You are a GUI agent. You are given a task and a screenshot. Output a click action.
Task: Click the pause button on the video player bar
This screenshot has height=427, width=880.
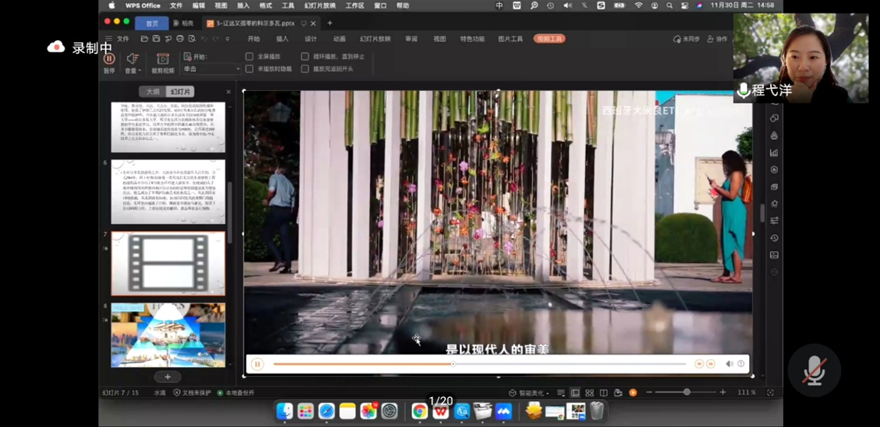point(257,364)
